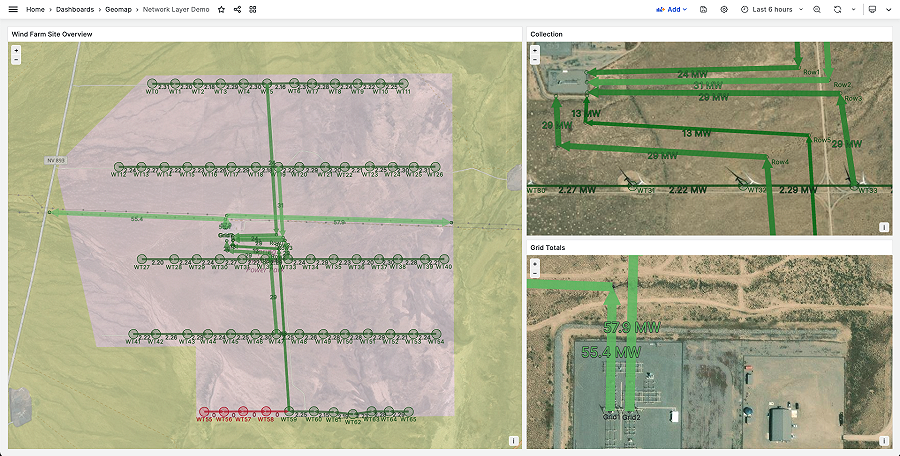Show attribution info on Grid Totals map

[x=884, y=441]
